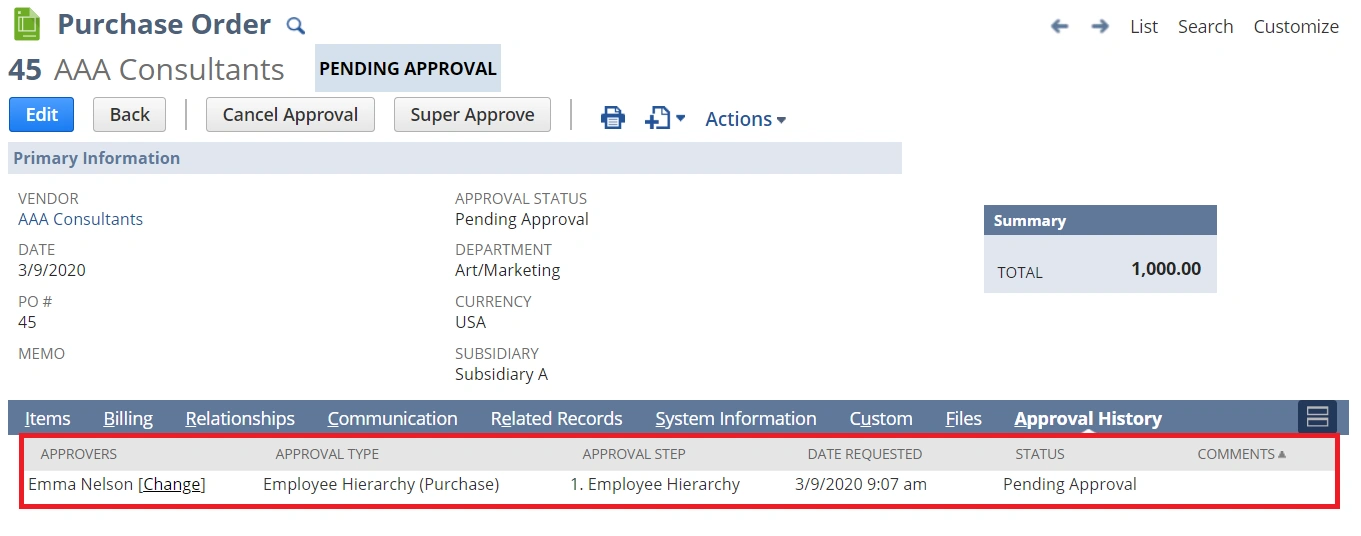Click the Change link next to Emma Nelson

click(x=172, y=484)
